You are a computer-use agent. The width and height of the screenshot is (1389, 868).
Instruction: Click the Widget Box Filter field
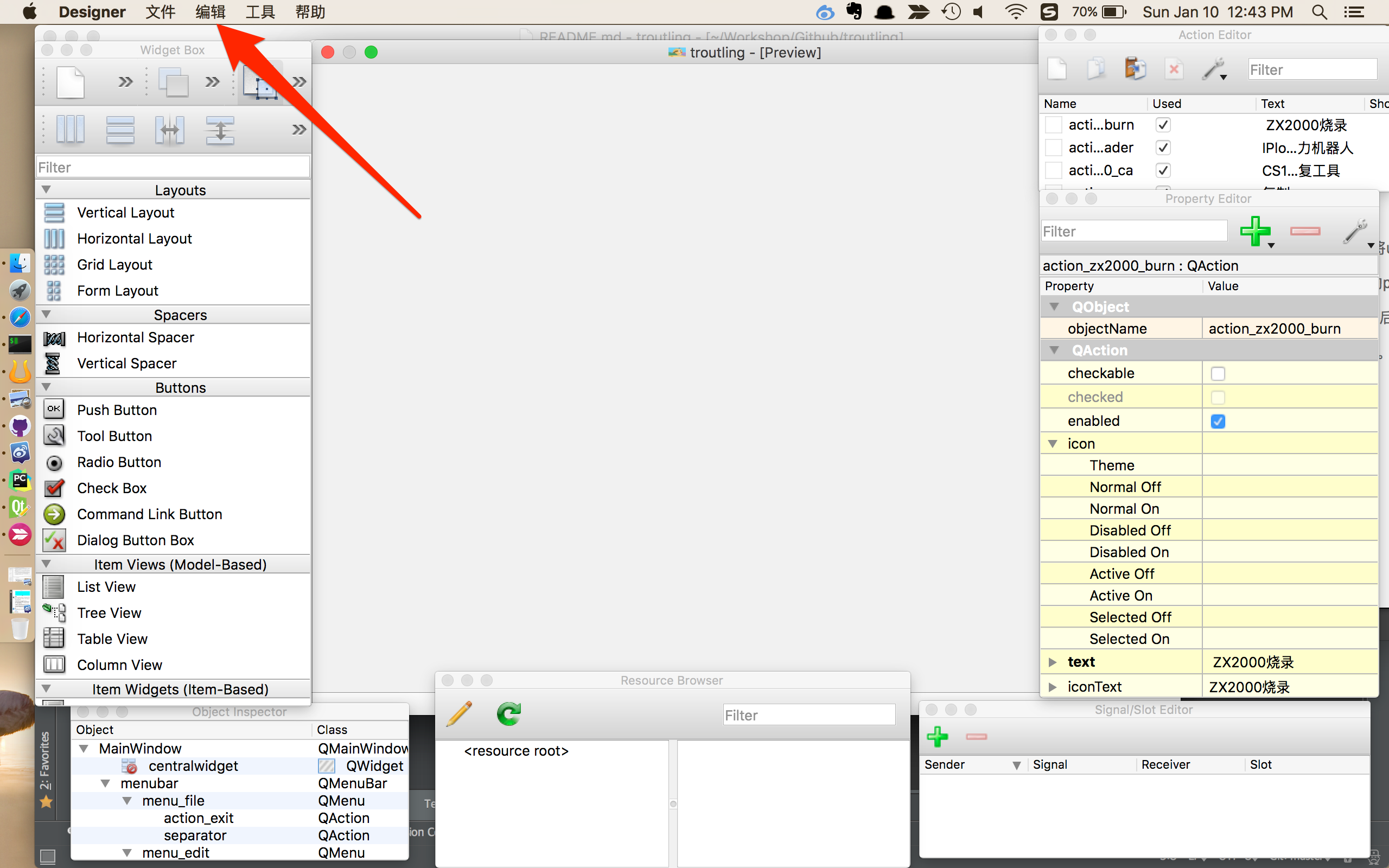172,168
